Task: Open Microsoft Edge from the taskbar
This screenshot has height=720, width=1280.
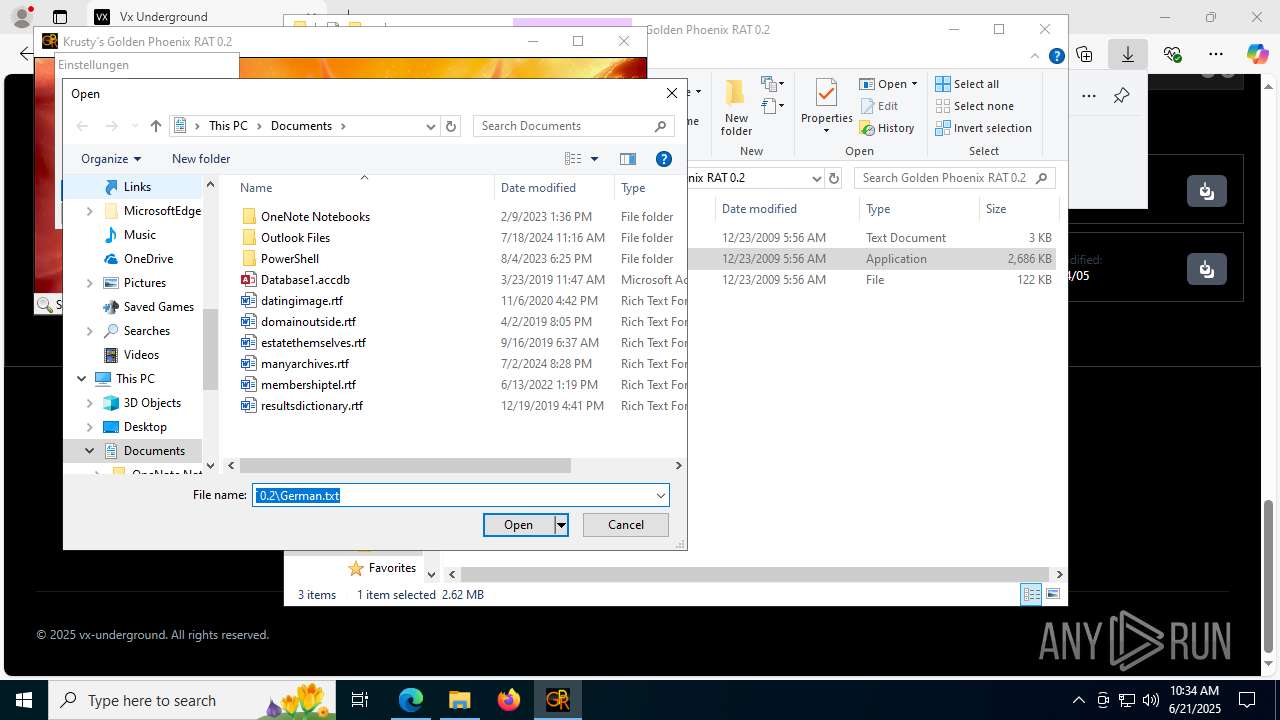Action: (411, 700)
